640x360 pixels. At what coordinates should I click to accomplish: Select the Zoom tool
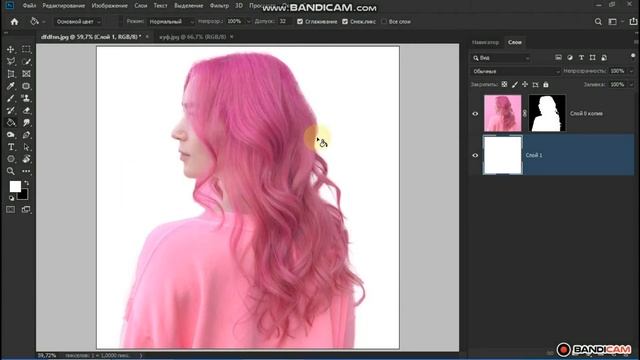[11, 171]
